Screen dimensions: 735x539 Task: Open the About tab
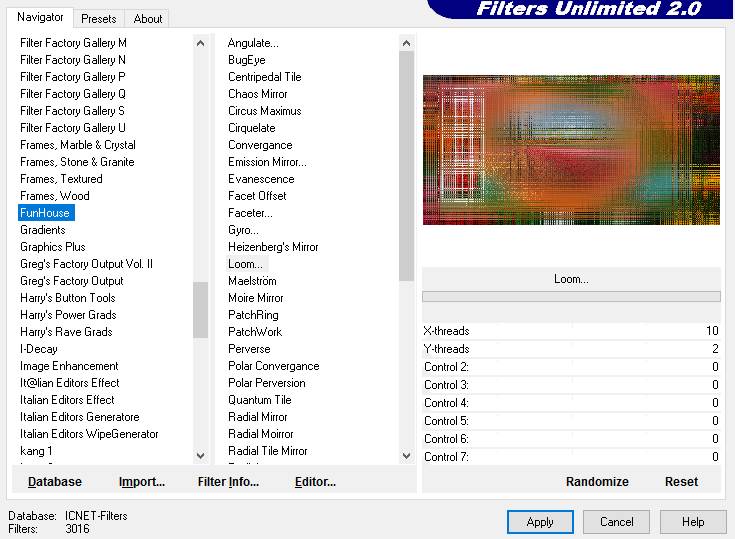[x=148, y=18]
